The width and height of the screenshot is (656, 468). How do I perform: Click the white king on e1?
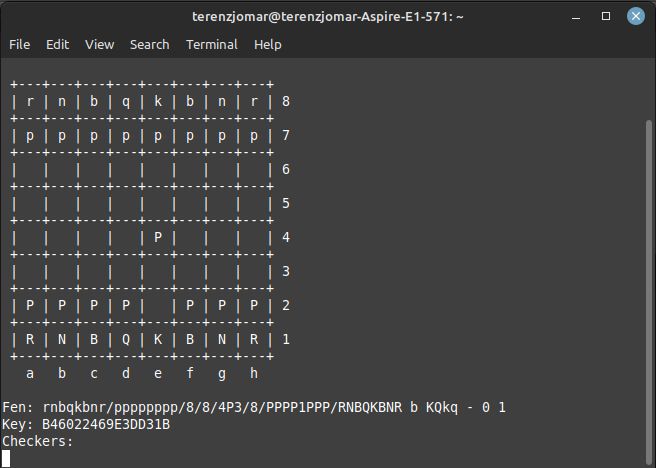tap(158, 339)
